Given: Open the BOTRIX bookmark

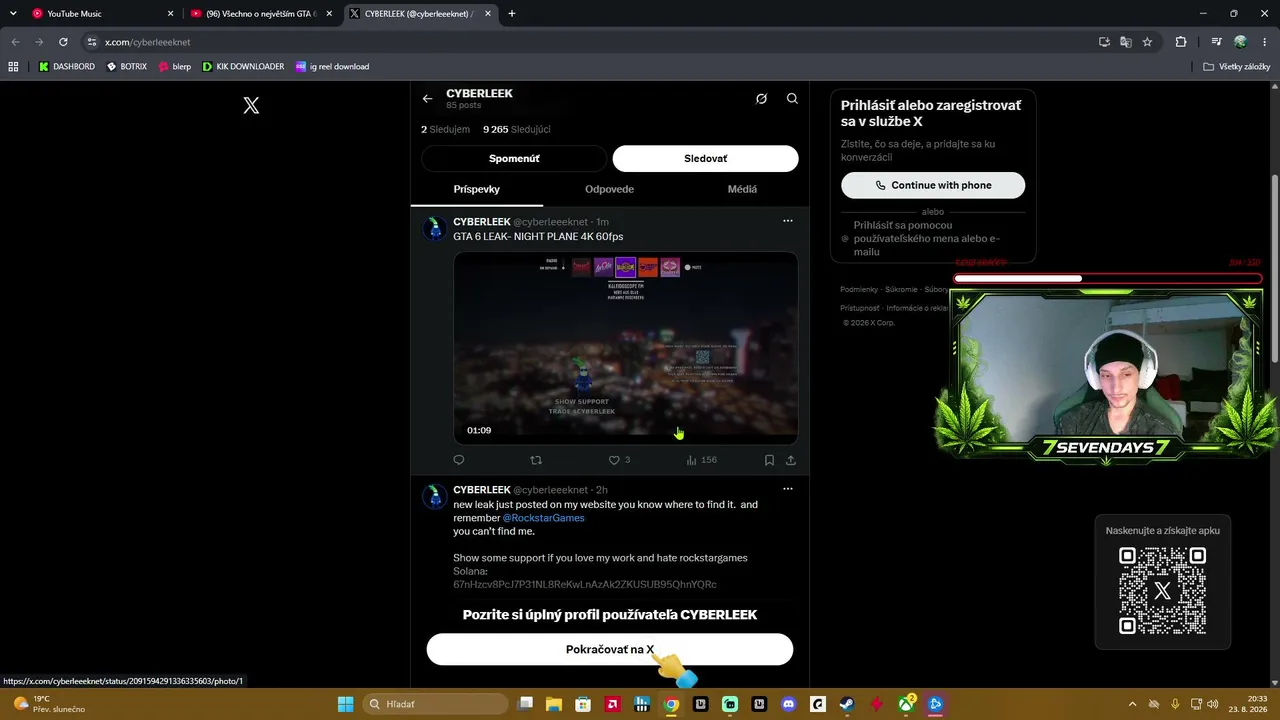Looking at the screenshot, I should 127,67.
